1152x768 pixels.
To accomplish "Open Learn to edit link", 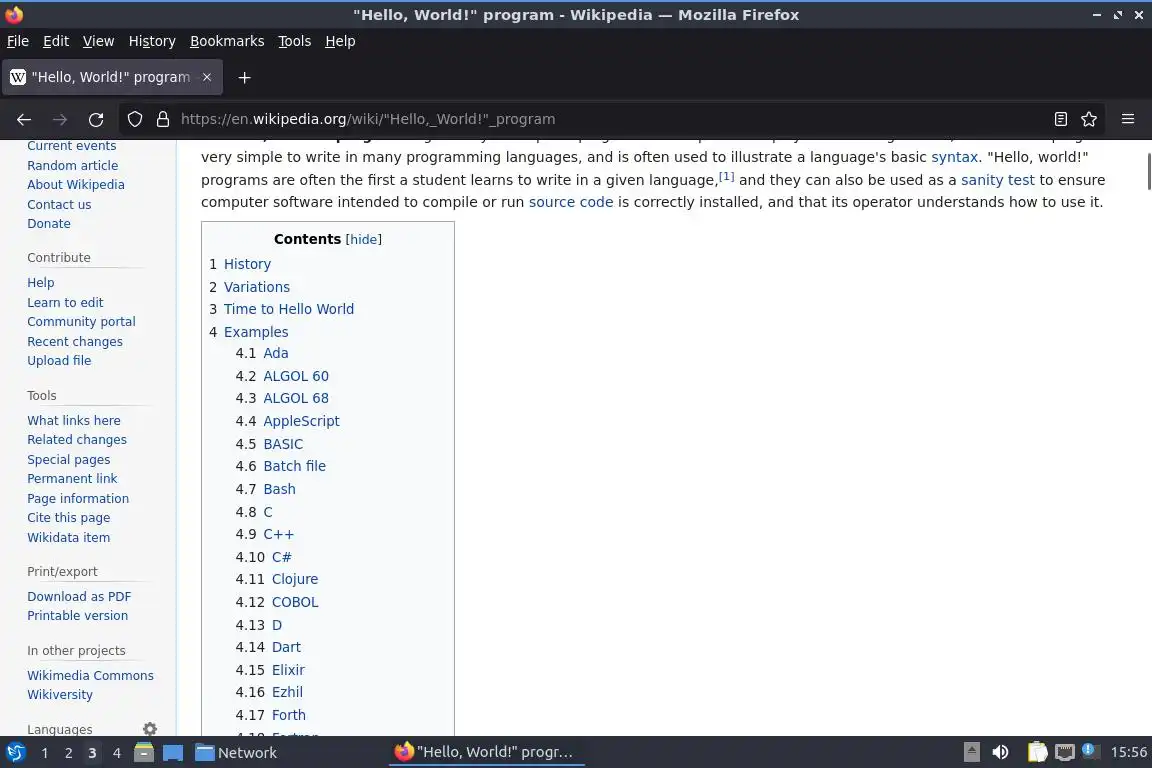I will [65, 302].
